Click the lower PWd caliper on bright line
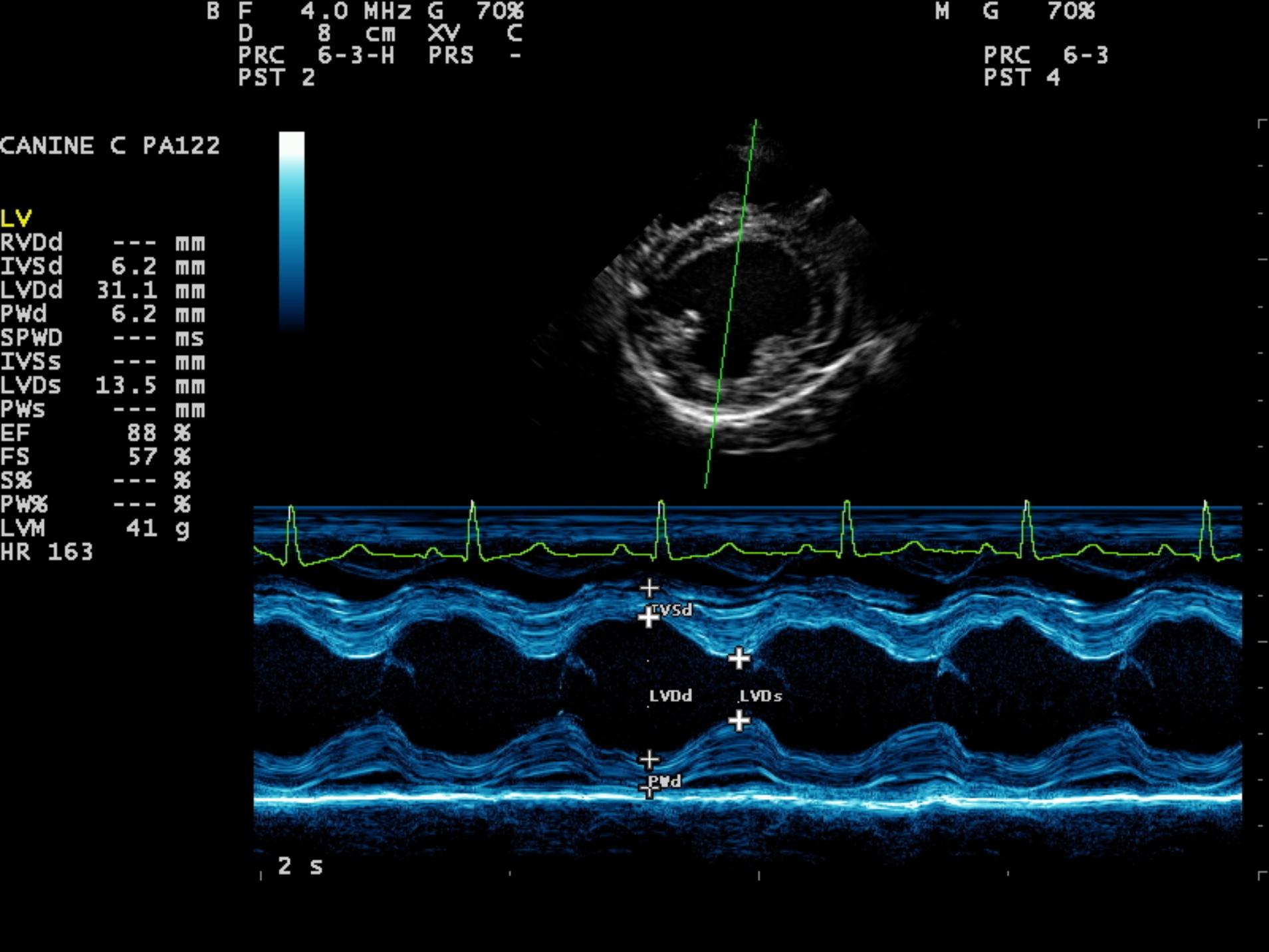This screenshot has width=1269, height=952. click(647, 790)
